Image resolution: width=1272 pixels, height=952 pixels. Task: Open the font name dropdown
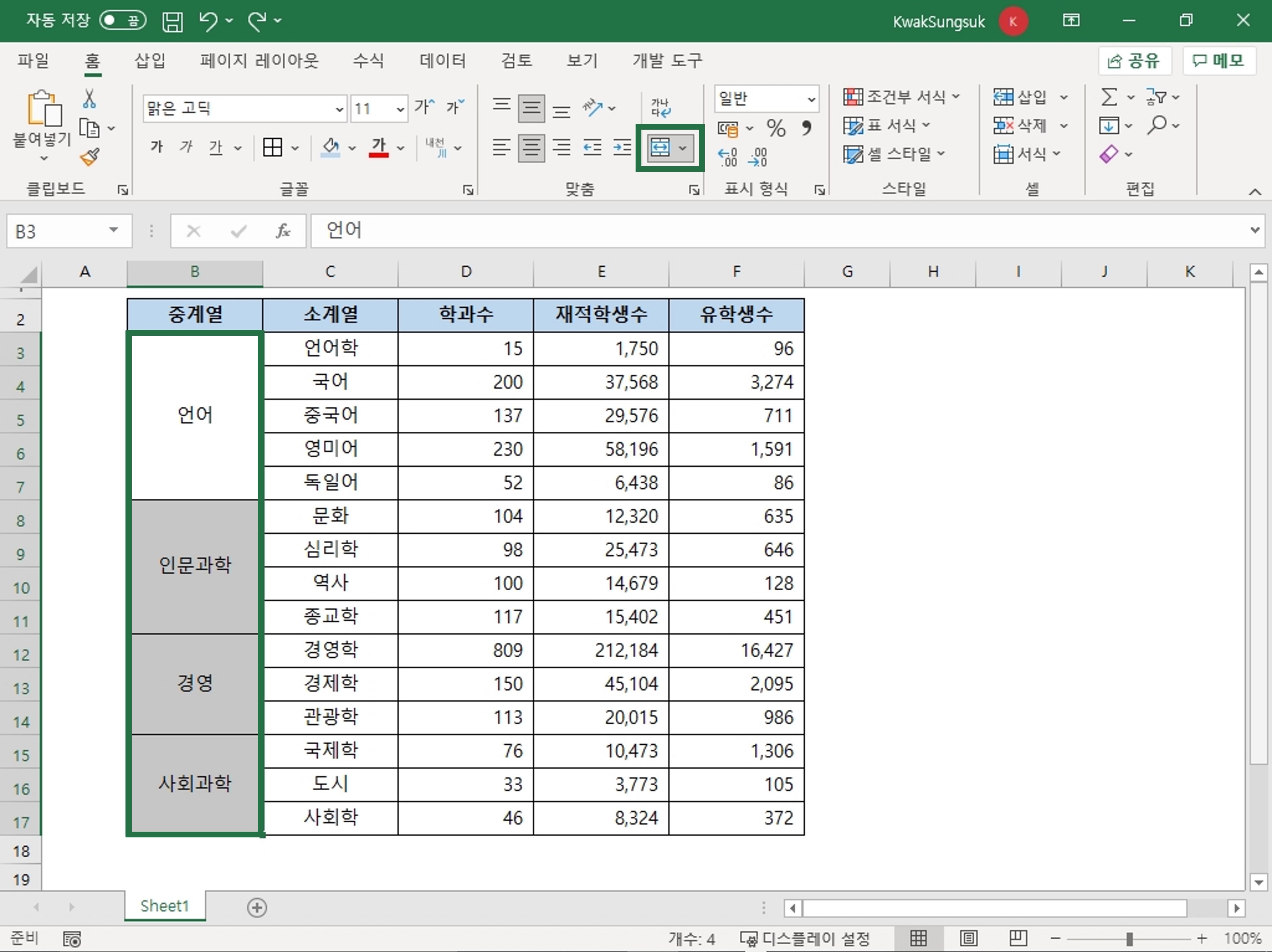pyautogui.click(x=339, y=109)
